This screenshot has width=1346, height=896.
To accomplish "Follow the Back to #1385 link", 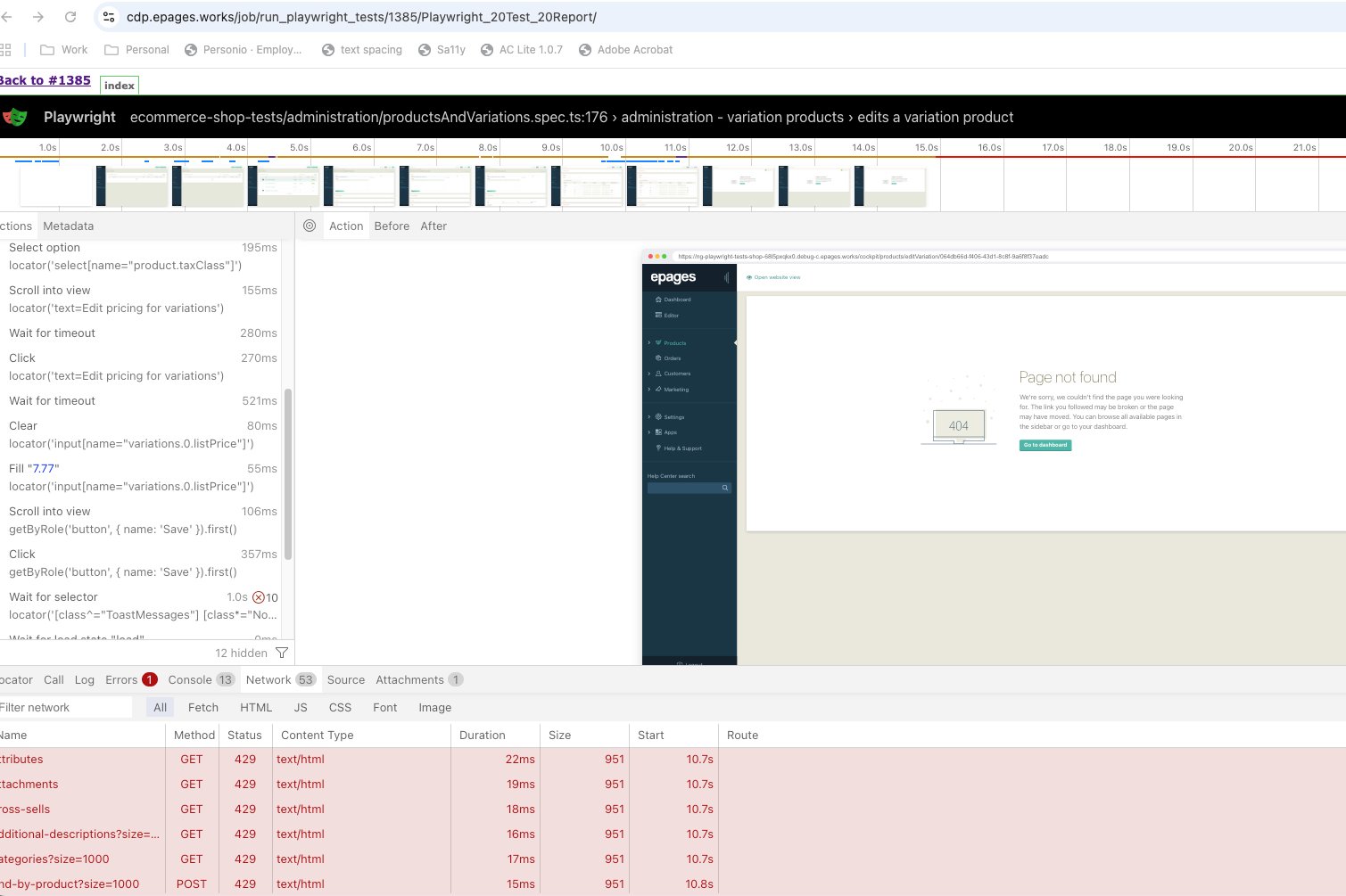I will (x=45, y=80).
